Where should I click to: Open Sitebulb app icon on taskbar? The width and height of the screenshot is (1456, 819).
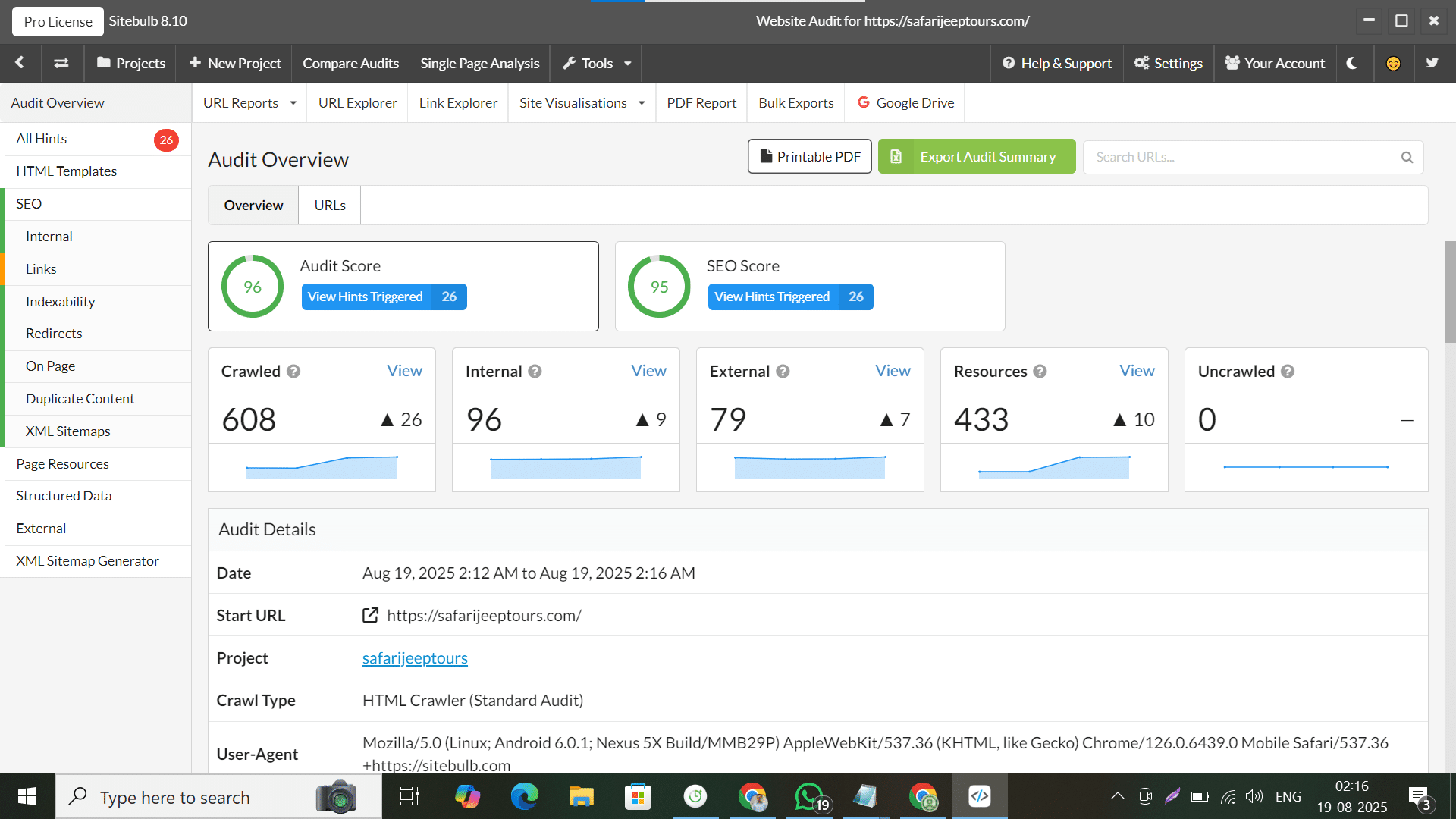click(980, 796)
